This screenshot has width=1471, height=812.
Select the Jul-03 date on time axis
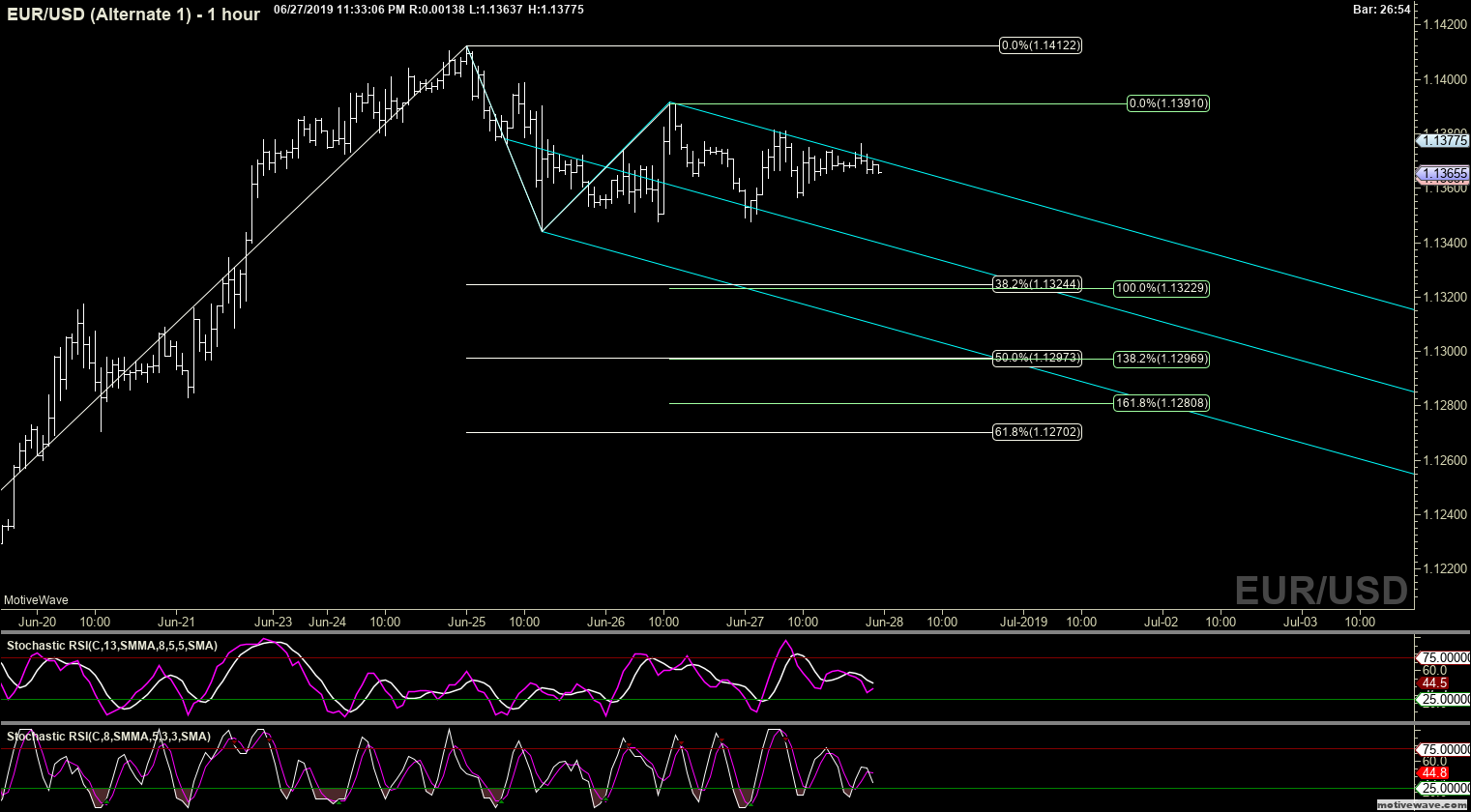coord(1300,622)
